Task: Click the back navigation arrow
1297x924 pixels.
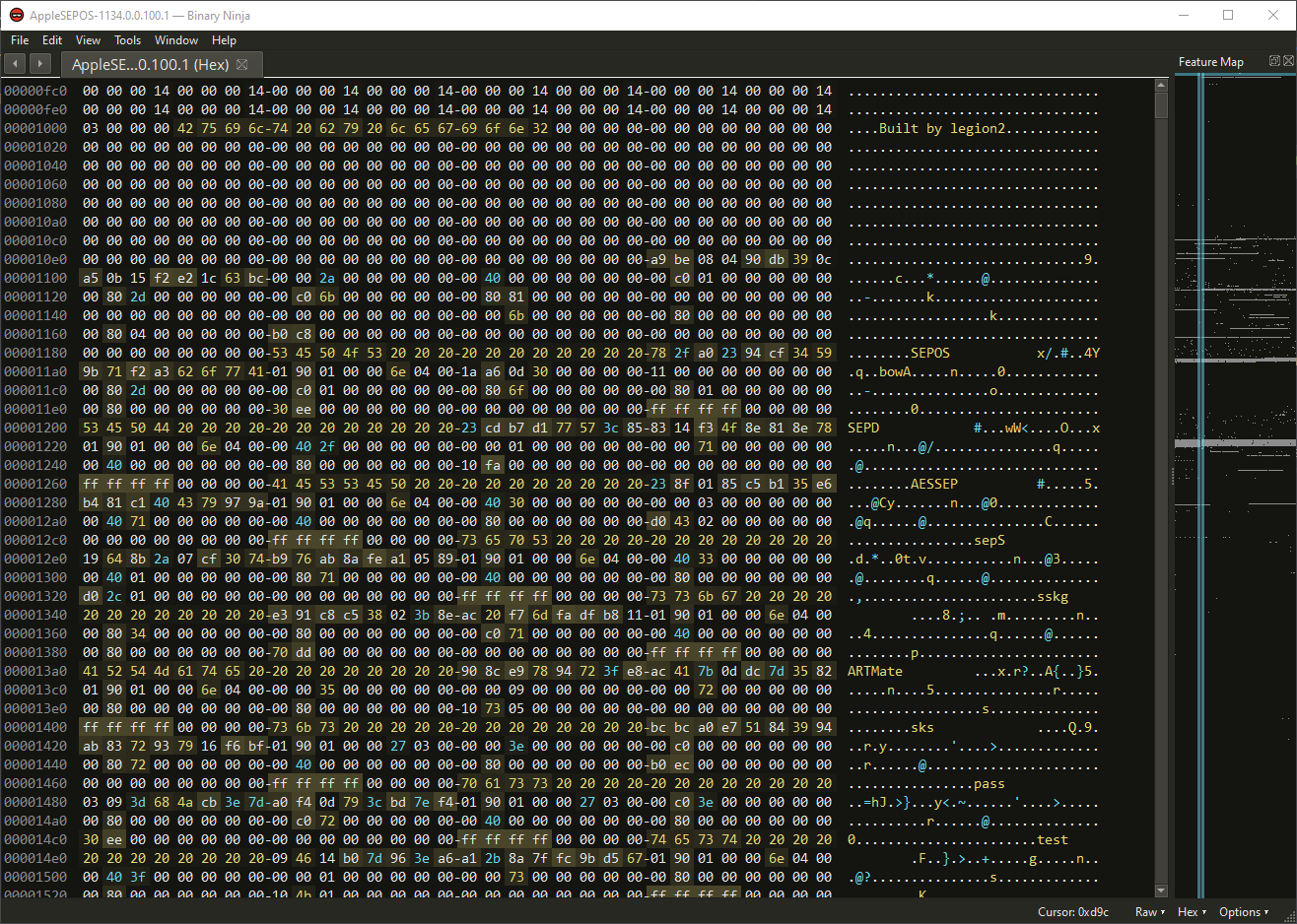Action: click(15, 64)
